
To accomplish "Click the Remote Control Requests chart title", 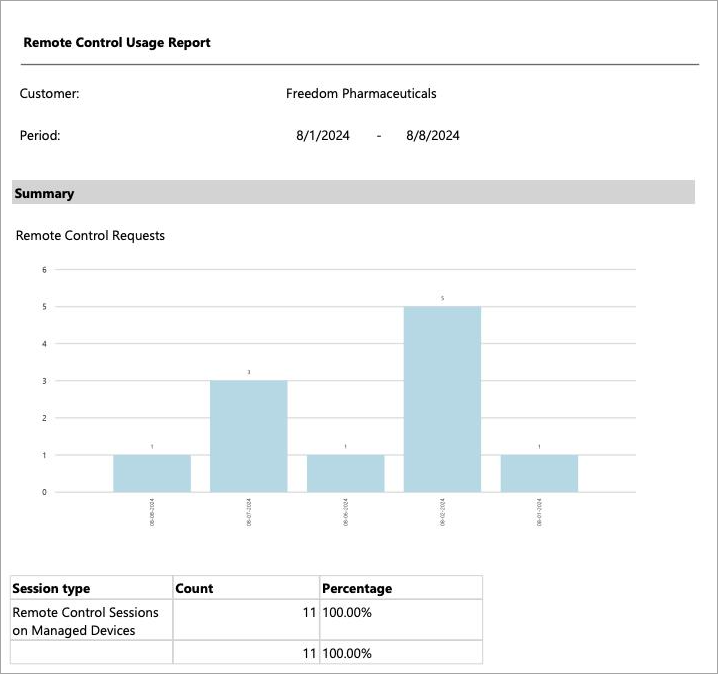I will pyautogui.click(x=90, y=236).
